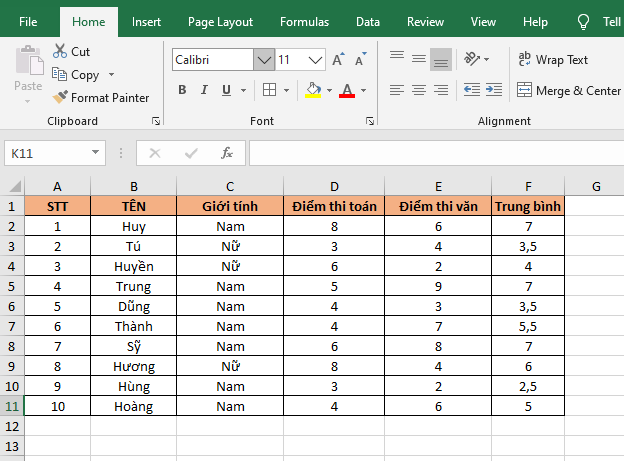Click the Insert Function fx icon

tap(227, 153)
